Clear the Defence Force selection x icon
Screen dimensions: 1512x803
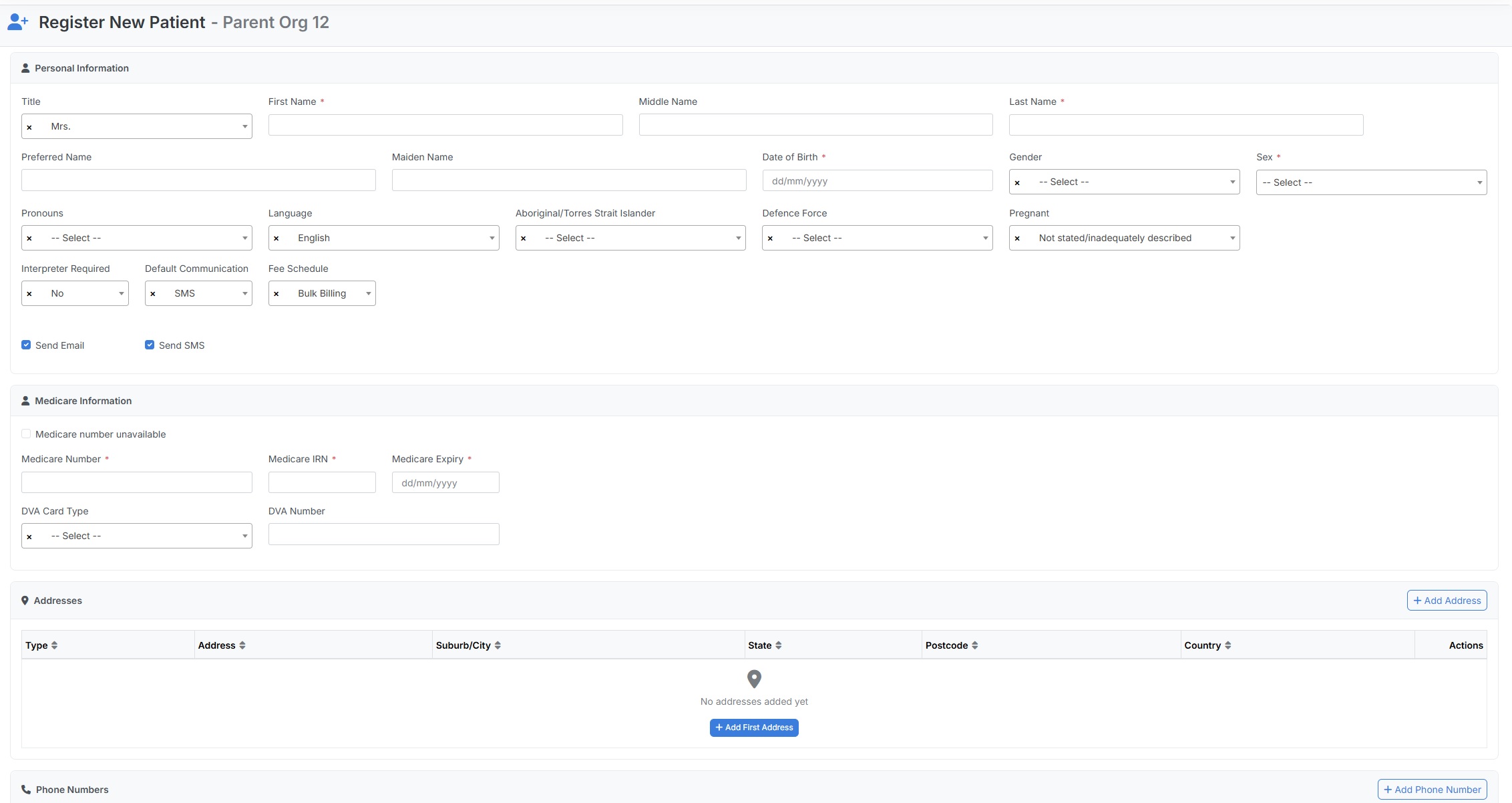770,238
